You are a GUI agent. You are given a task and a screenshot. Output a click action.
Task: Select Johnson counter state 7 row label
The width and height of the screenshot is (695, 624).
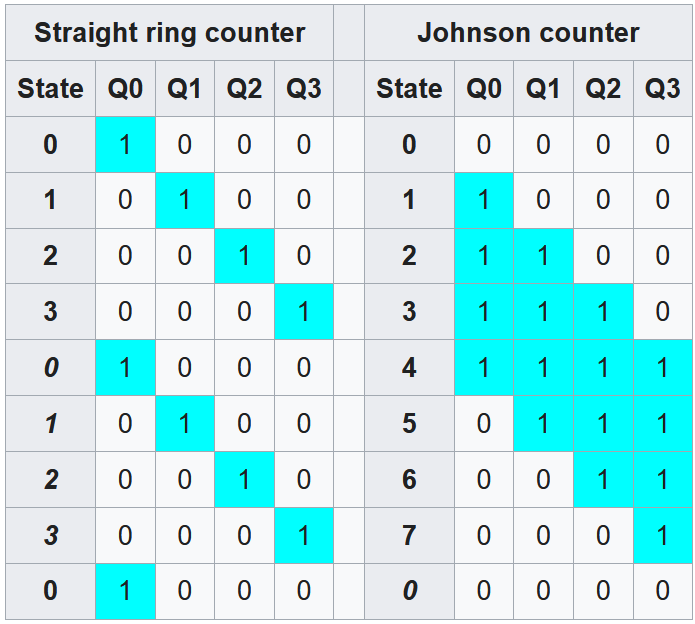[x=409, y=535]
